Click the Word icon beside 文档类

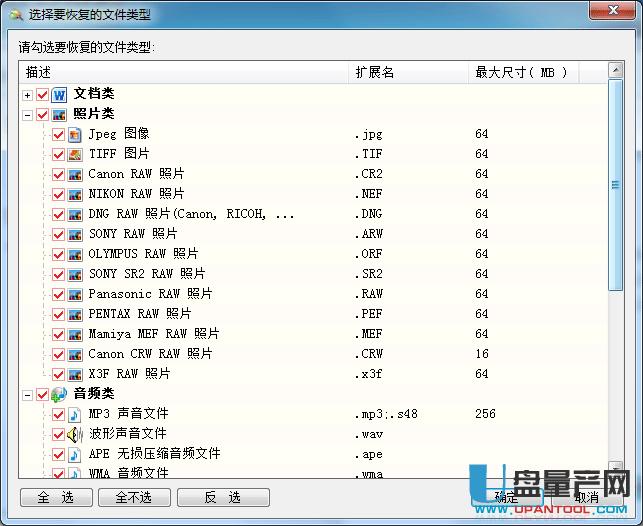pos(59,94)
